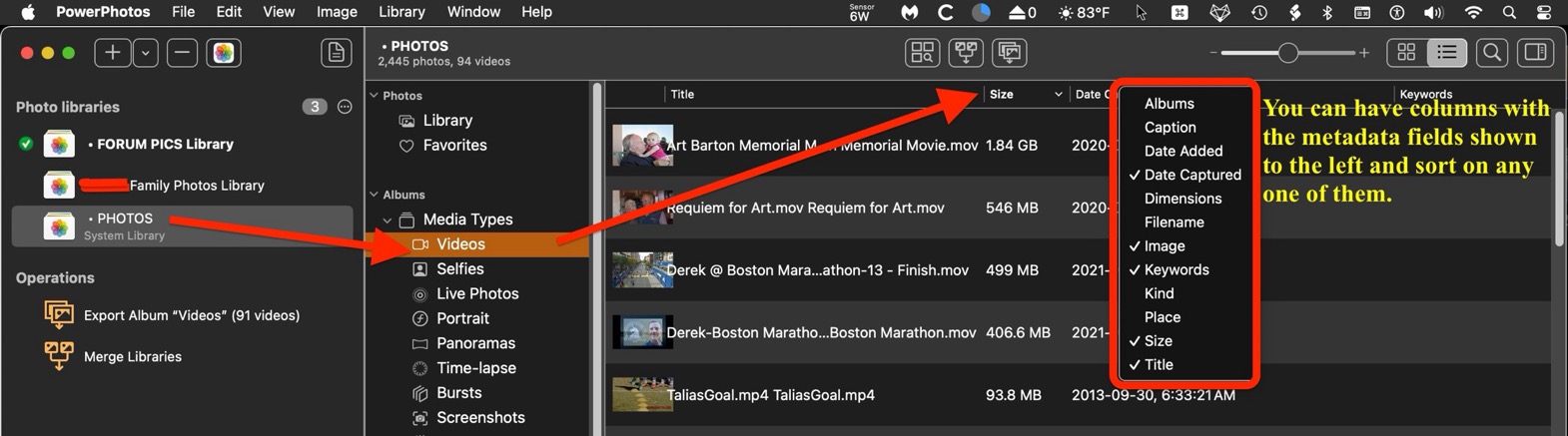Image resolution: width=1568 pixels, height=436 pixels.
Task: Select the Time-lapse album
Action: point(475,368)
